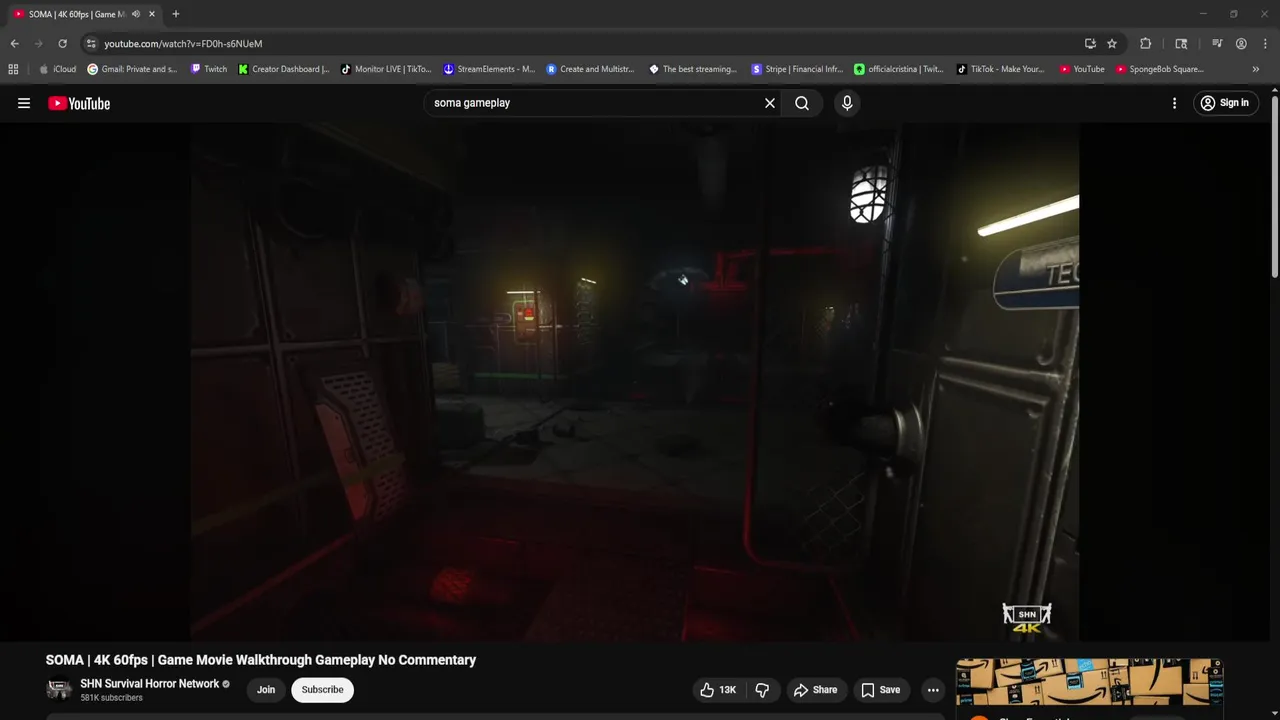The height and width of the screenshot is (720, 1280).
Task: Click the search magnifier button
Action: [x=802, y=103]
